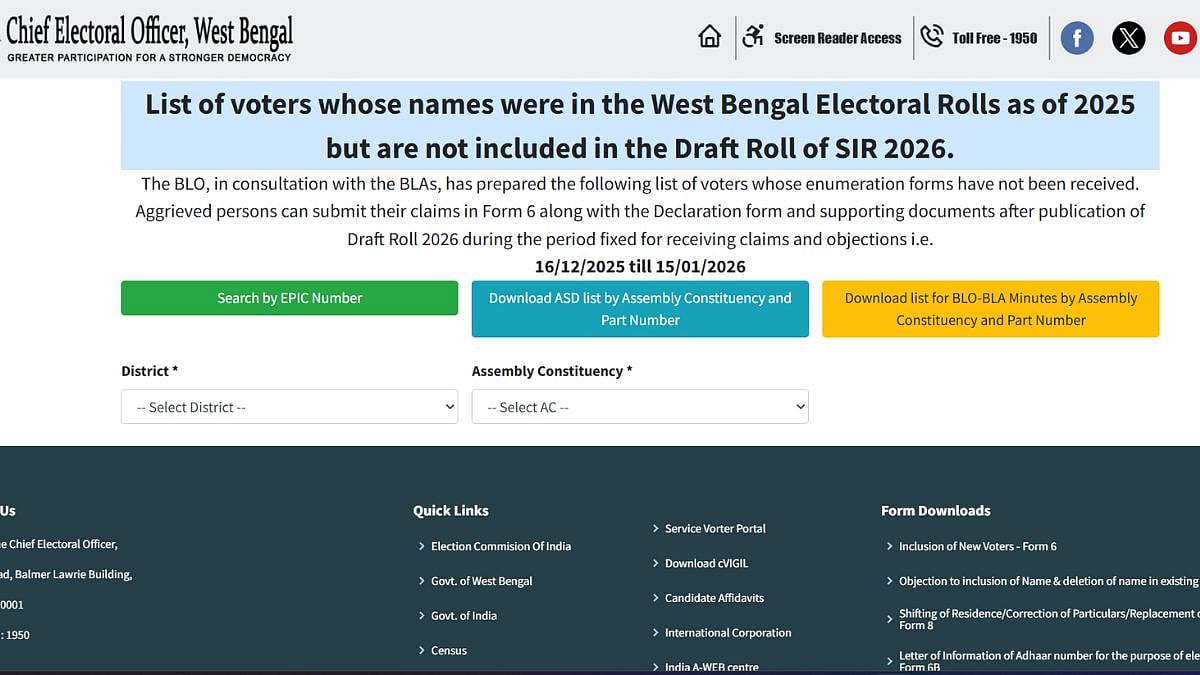The image size is (1200, 675).
Task: Open the Facebook page via its icon
Action: 1077,37
